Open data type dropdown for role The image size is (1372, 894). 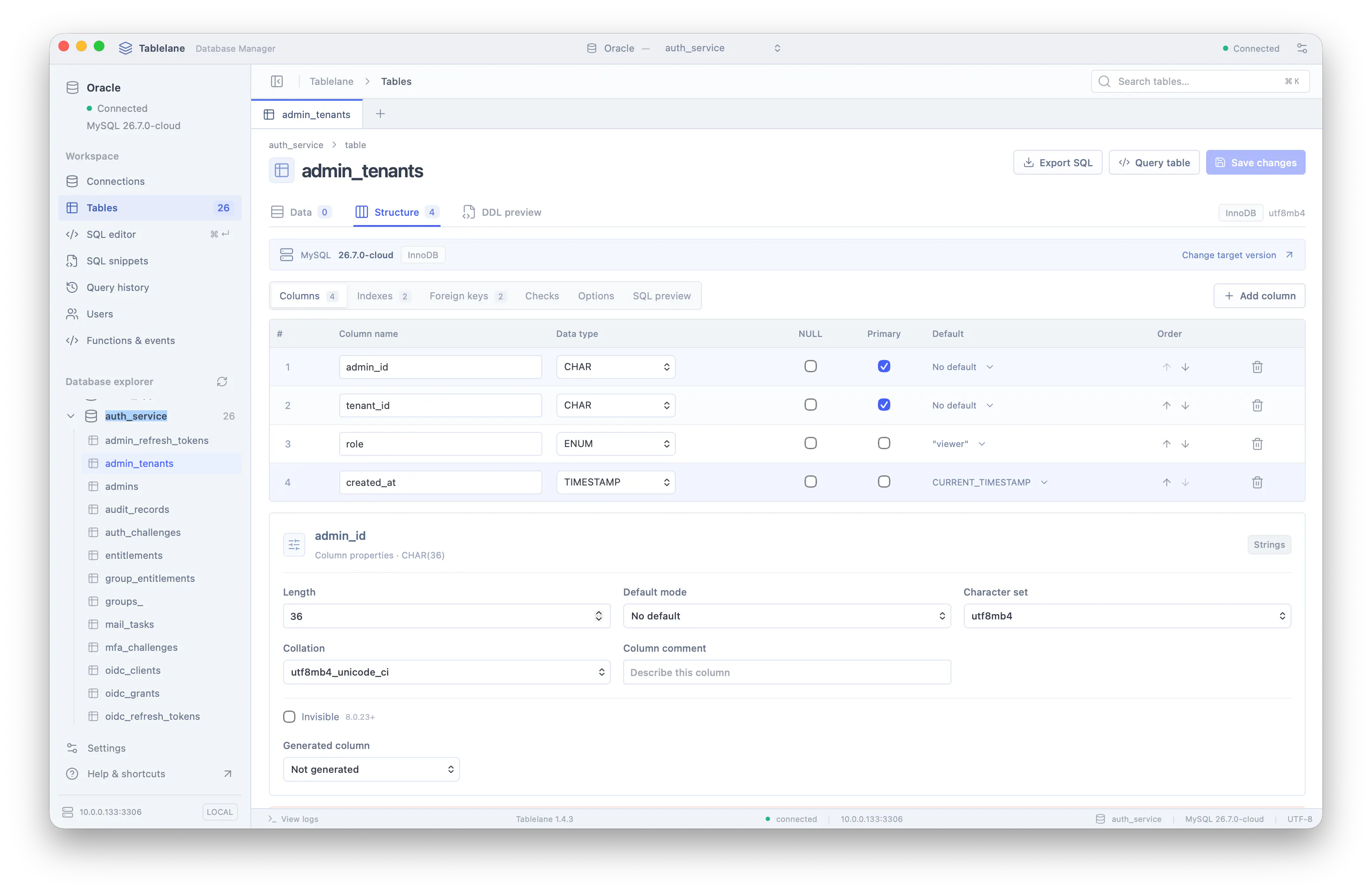(616, 444)
